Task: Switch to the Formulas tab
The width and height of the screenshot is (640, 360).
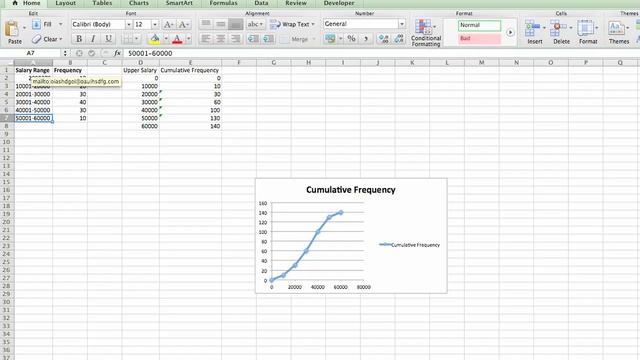Action: 223,3
